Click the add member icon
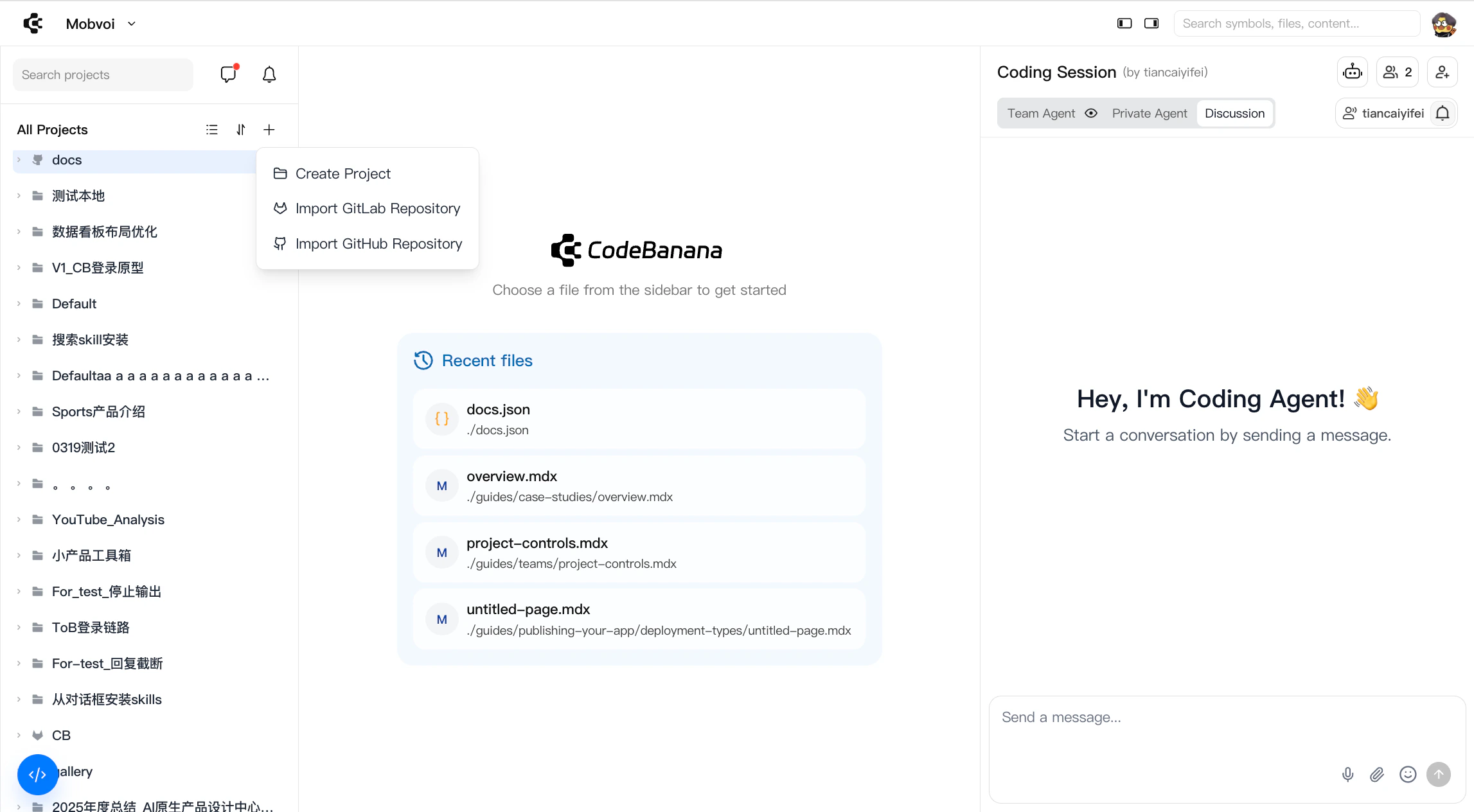The height and width of the screenshot is (812, 1474). click(x=1442, y=72)
